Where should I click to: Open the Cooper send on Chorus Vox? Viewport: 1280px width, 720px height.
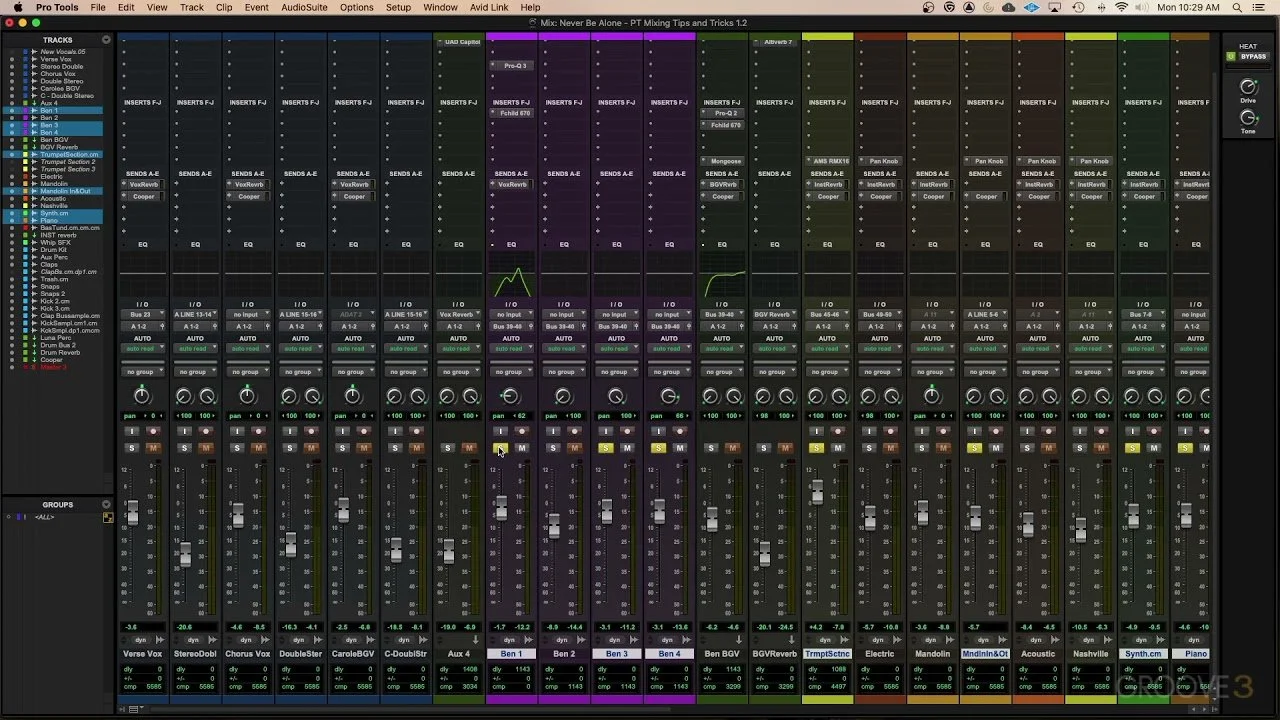pyautogui.click(x=250, y=196)
